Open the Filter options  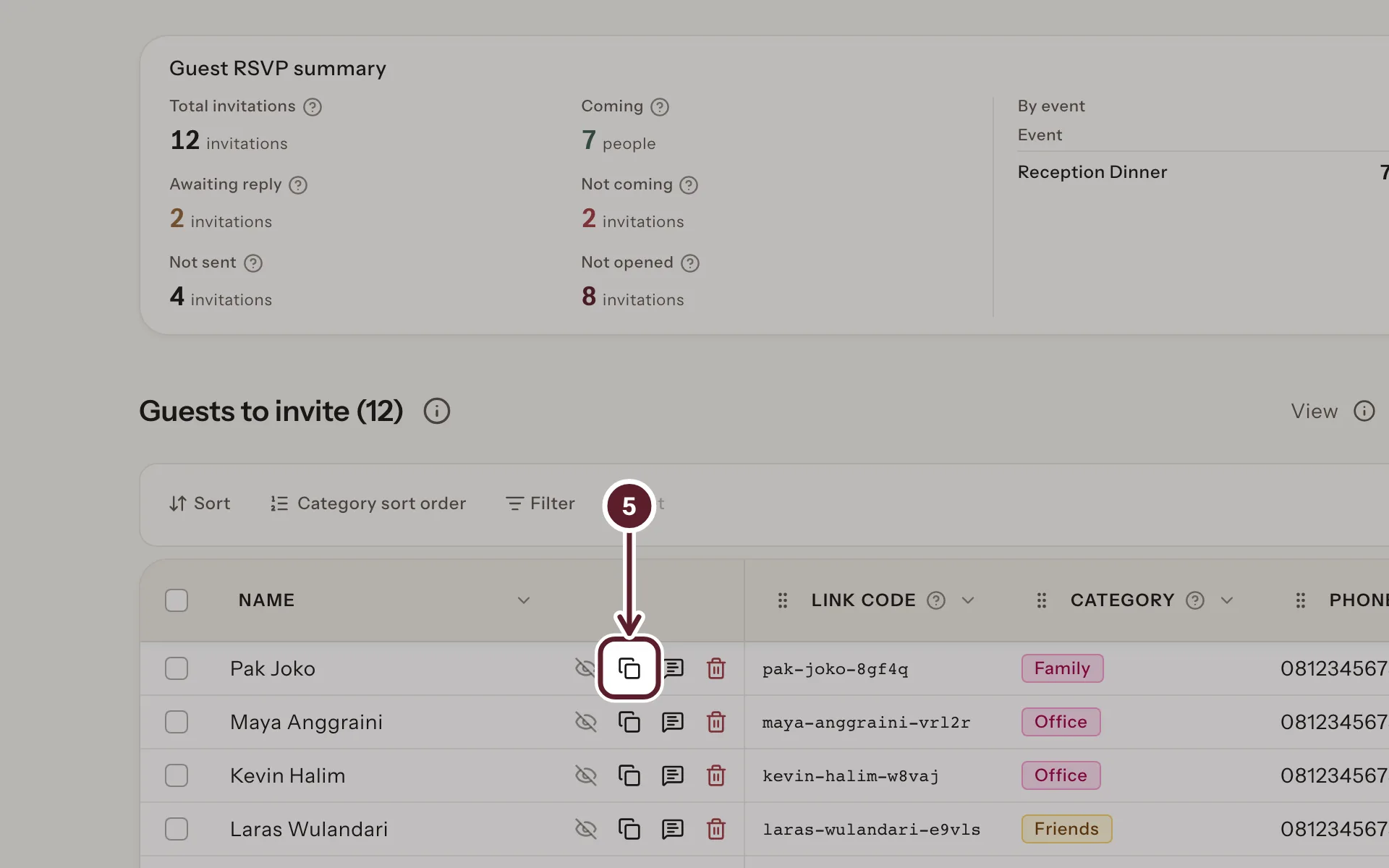(x=540, y=503)
